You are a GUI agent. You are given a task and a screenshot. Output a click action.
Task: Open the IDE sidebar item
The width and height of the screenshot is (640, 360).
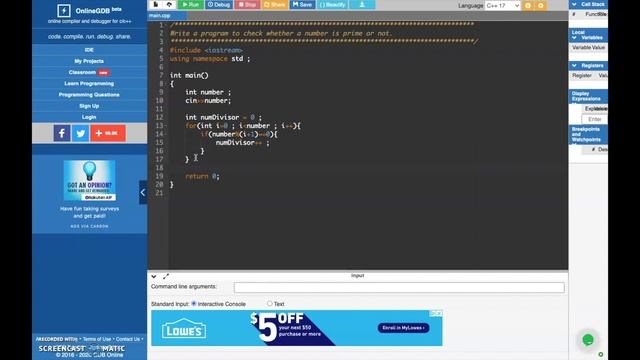[x=89, y=50]
